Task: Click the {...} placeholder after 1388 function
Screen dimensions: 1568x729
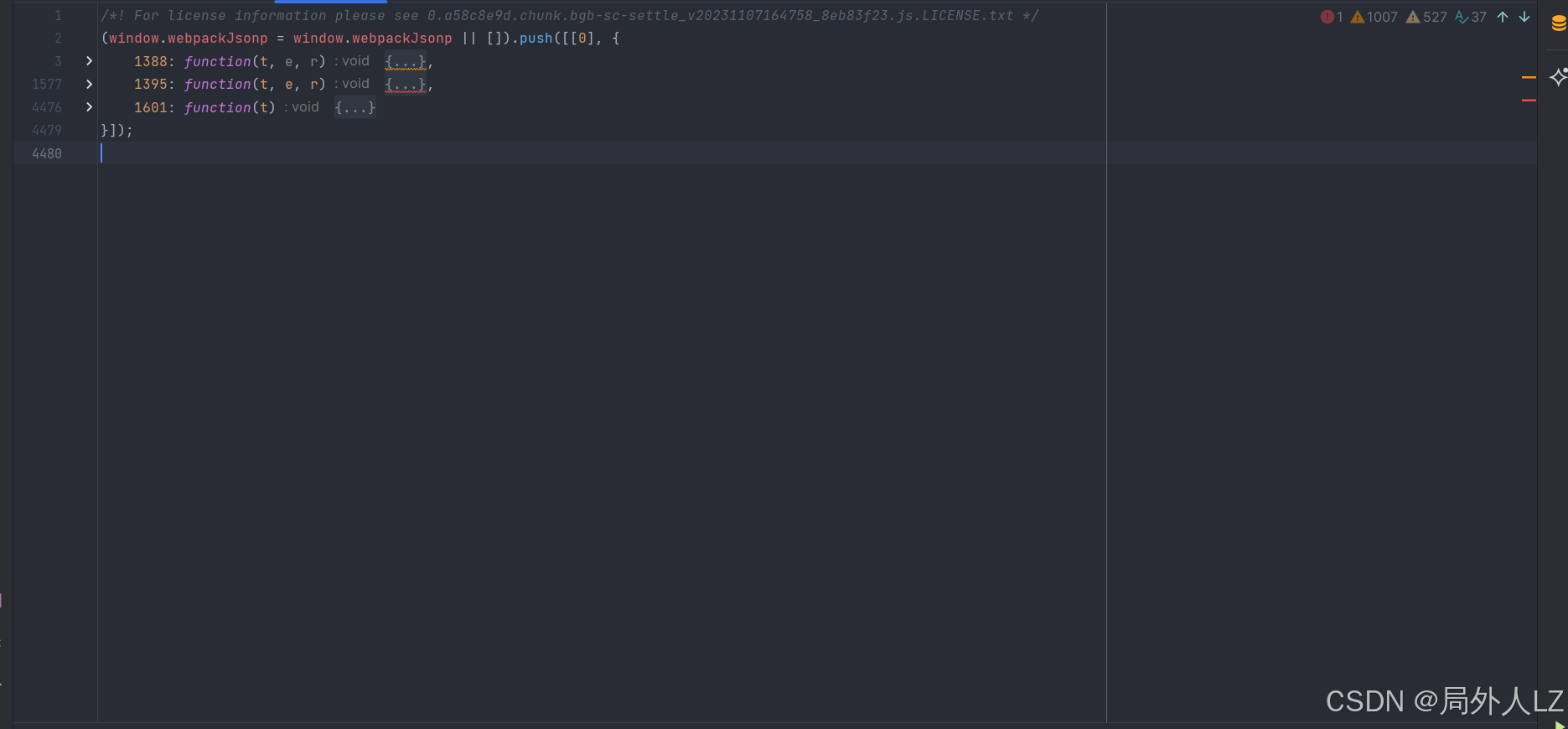Action: click(406, 61)
